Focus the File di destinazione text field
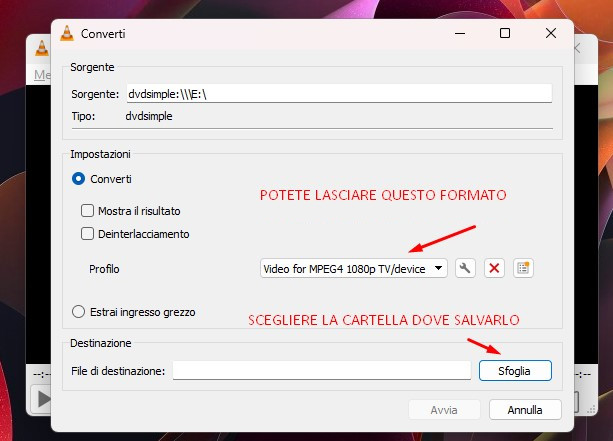 pos(321,371)
